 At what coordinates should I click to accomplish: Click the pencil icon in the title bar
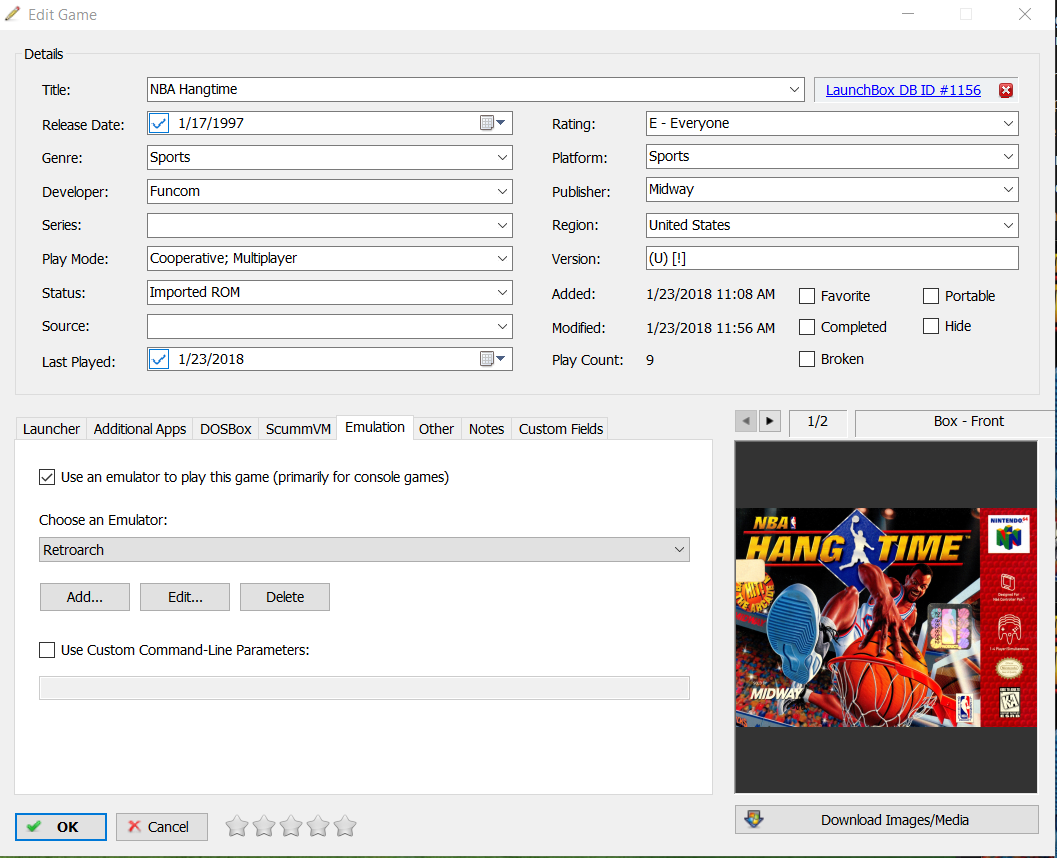[x=12, y=14]
